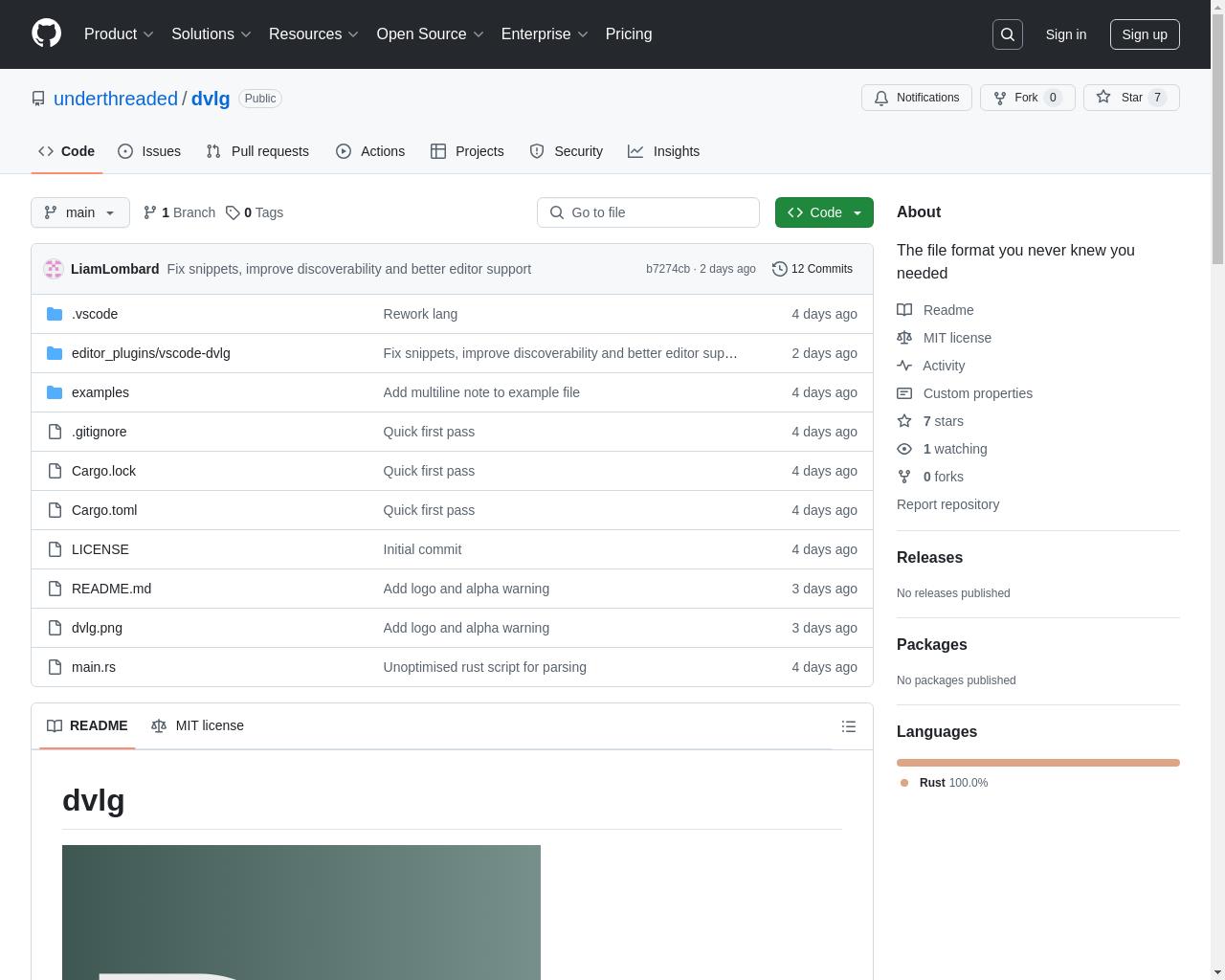Open the Security tab
Viewport: 1225px width, 980px height.
tap(567, 151)
